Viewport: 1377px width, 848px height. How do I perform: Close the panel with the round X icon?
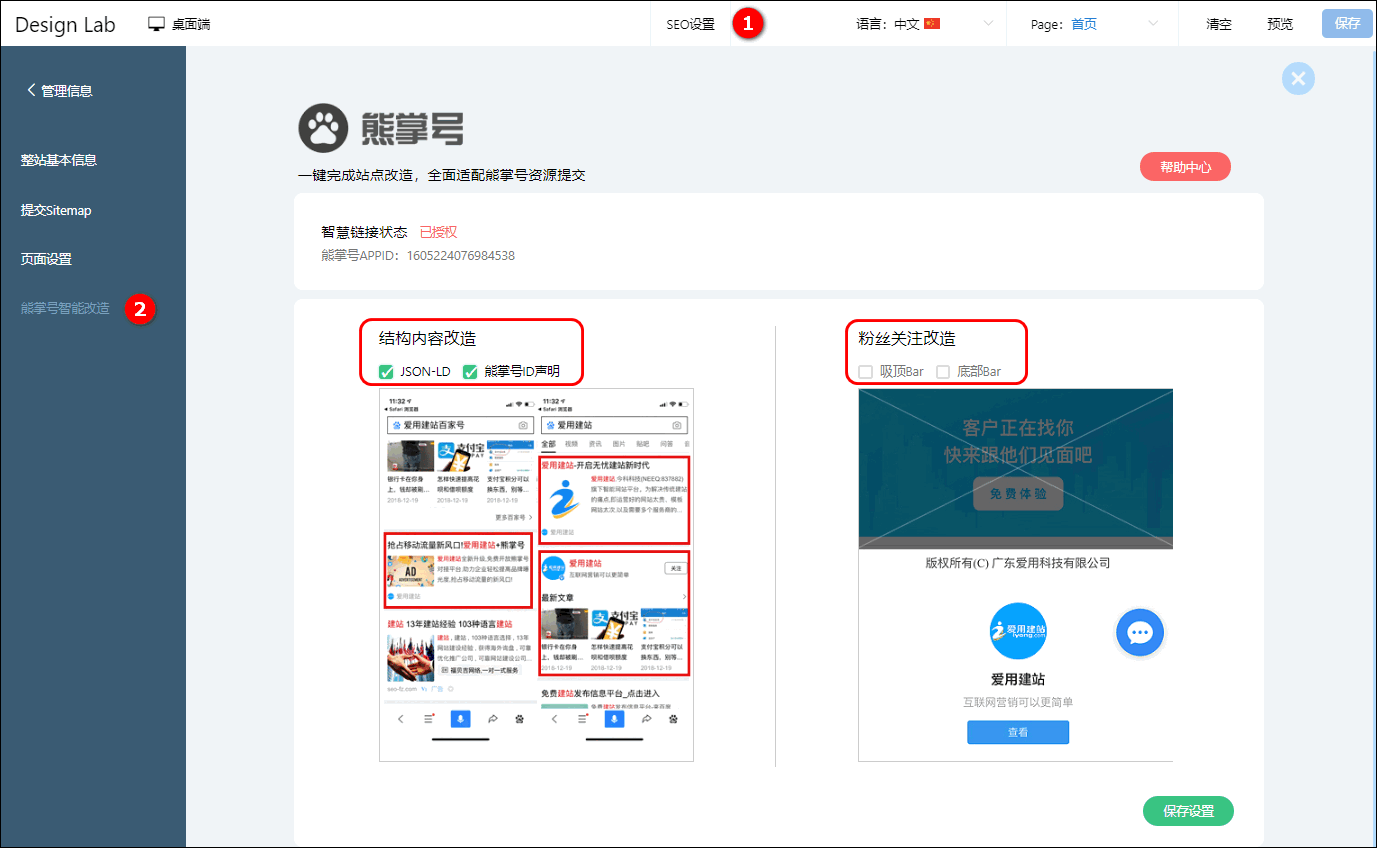(x=1298, y=79)
